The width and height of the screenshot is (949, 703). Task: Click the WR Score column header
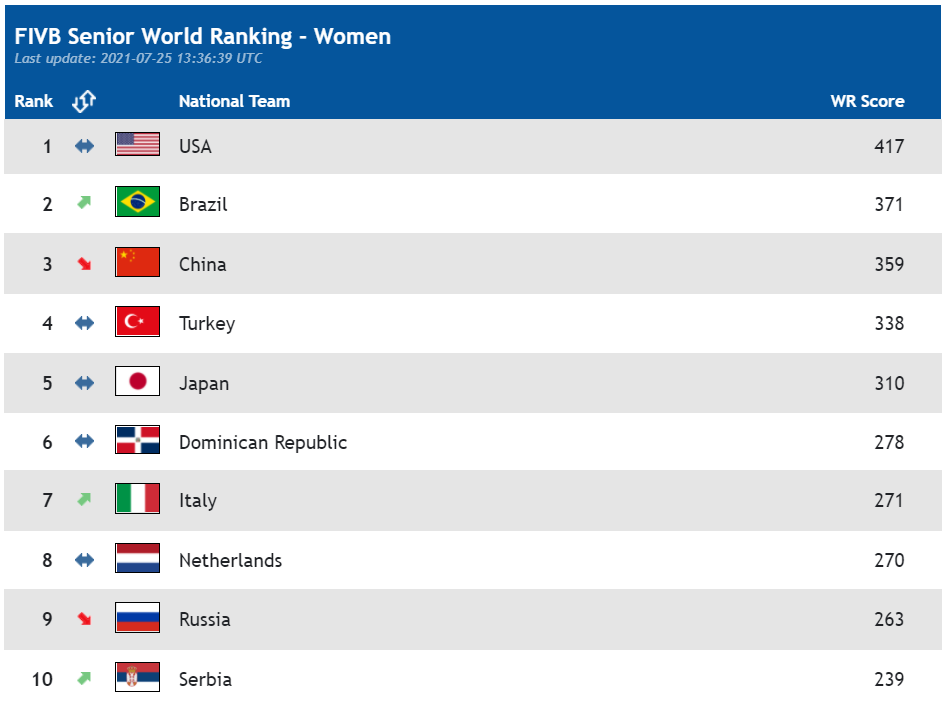(x=867, y=101)
